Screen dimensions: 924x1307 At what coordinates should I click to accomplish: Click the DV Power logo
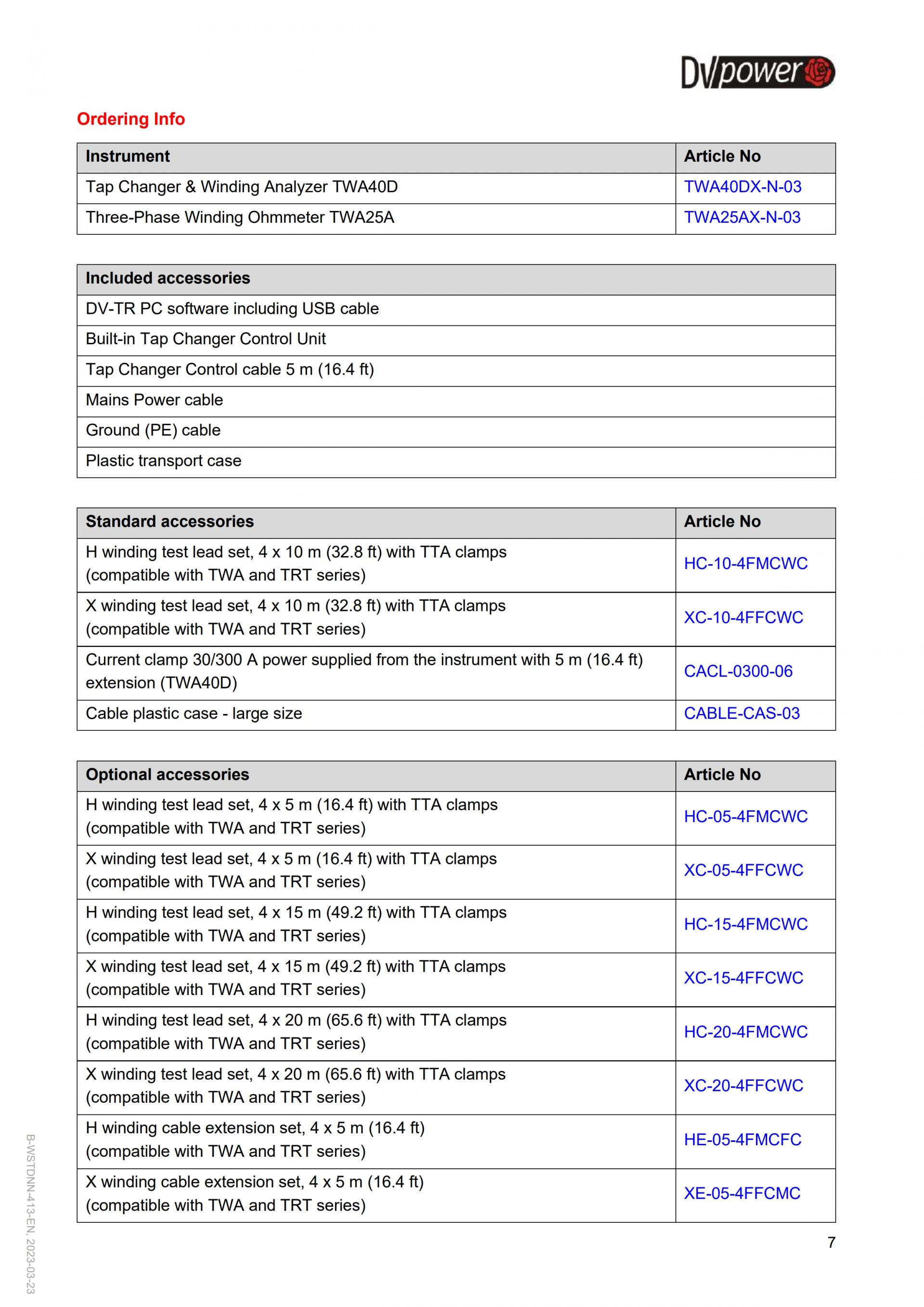(758, 72)
